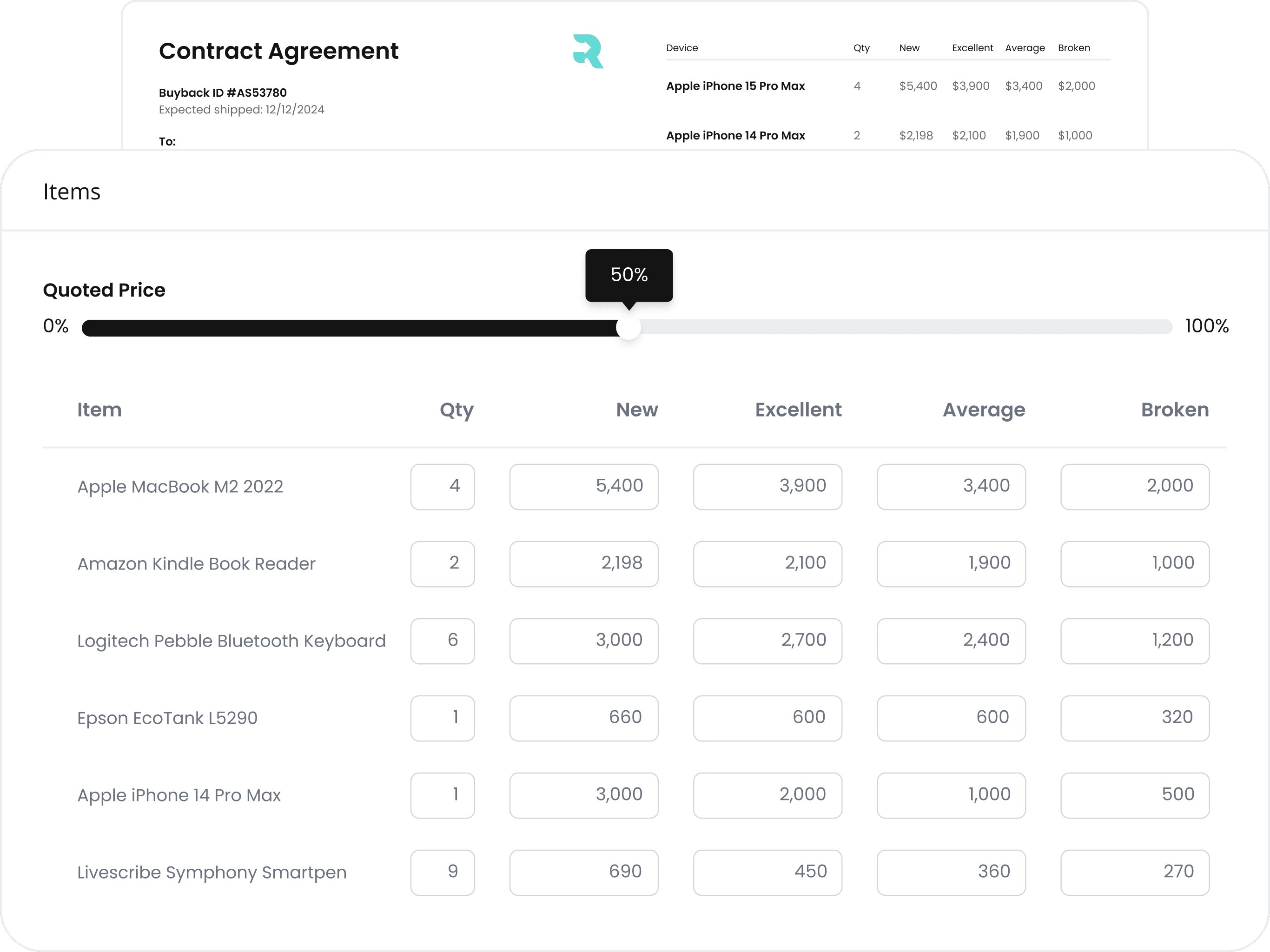Click the filled black part of Quoted Price slider

[x=349, y=328]
